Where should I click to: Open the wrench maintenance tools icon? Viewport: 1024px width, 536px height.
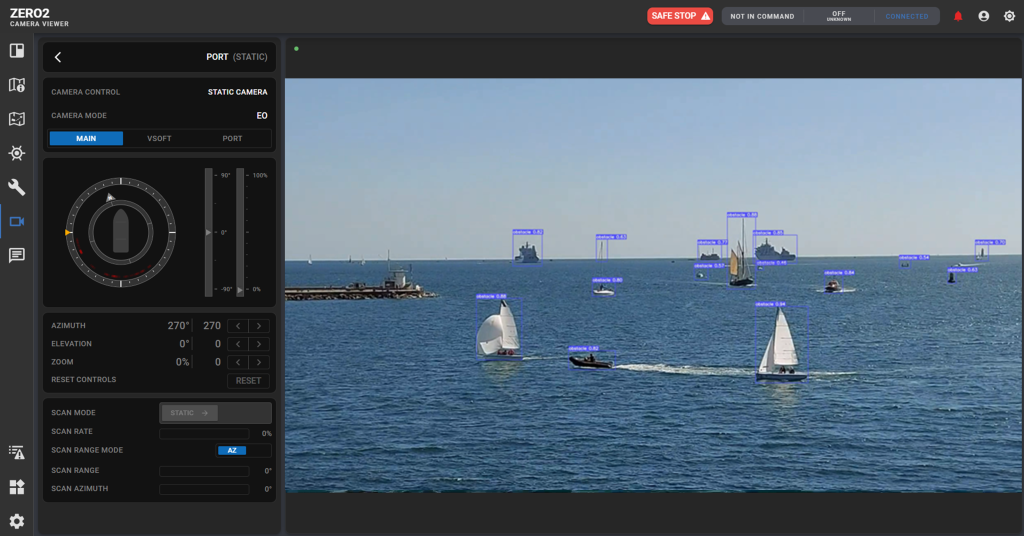tap(17, 187)
